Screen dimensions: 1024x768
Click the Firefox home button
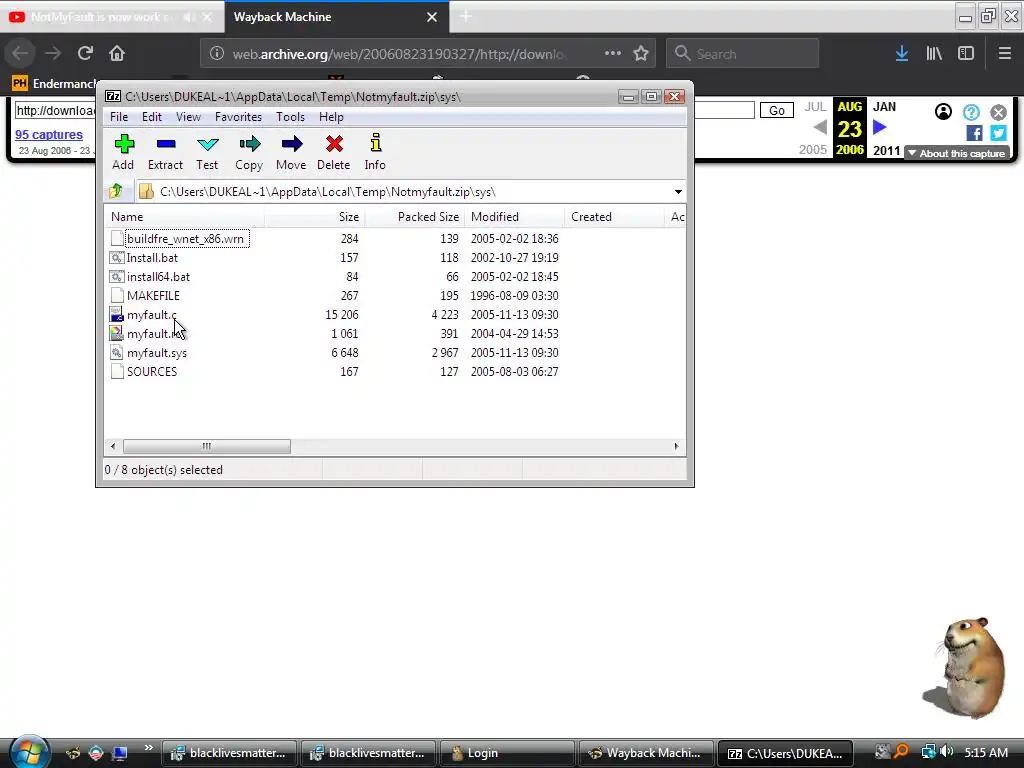point(117,53)
